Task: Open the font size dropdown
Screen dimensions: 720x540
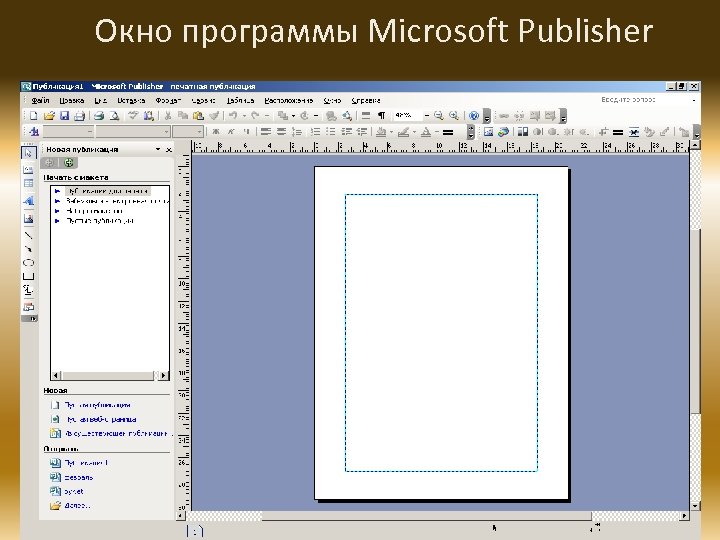Action: click(x=199, y=132)
